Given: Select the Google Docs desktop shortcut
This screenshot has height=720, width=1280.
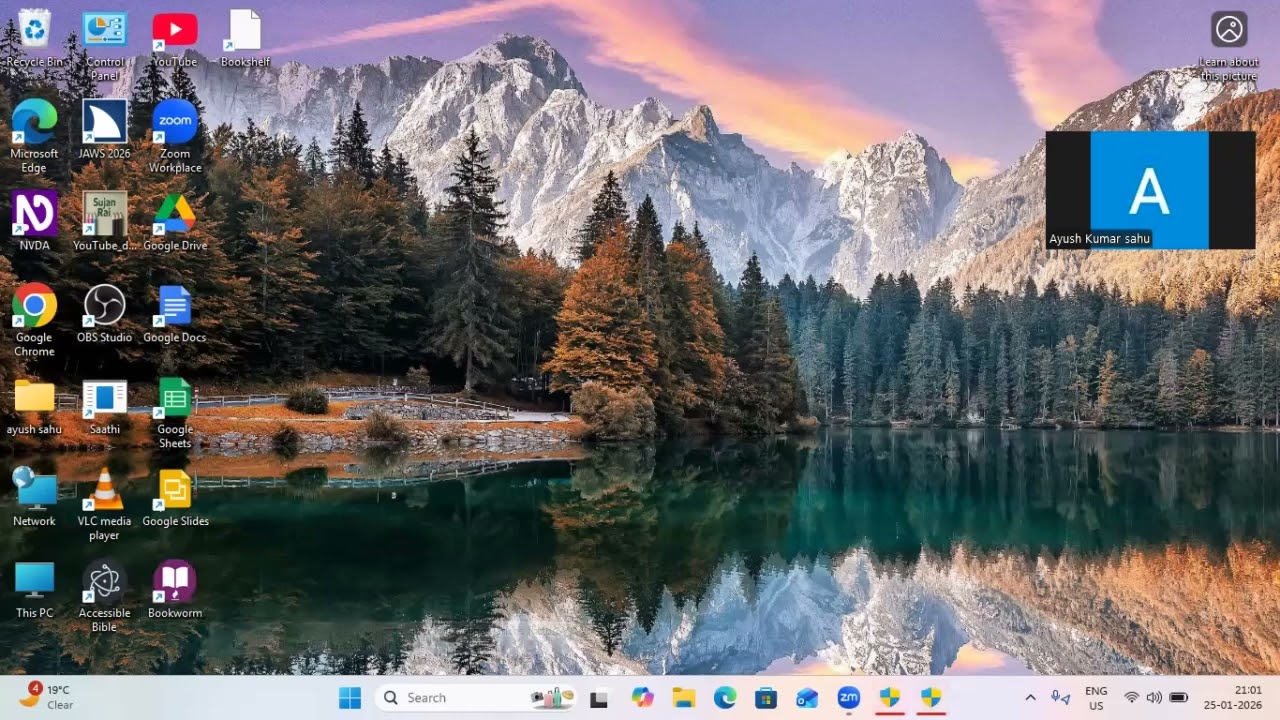Looking at the screenshot, I should (175, 313).
